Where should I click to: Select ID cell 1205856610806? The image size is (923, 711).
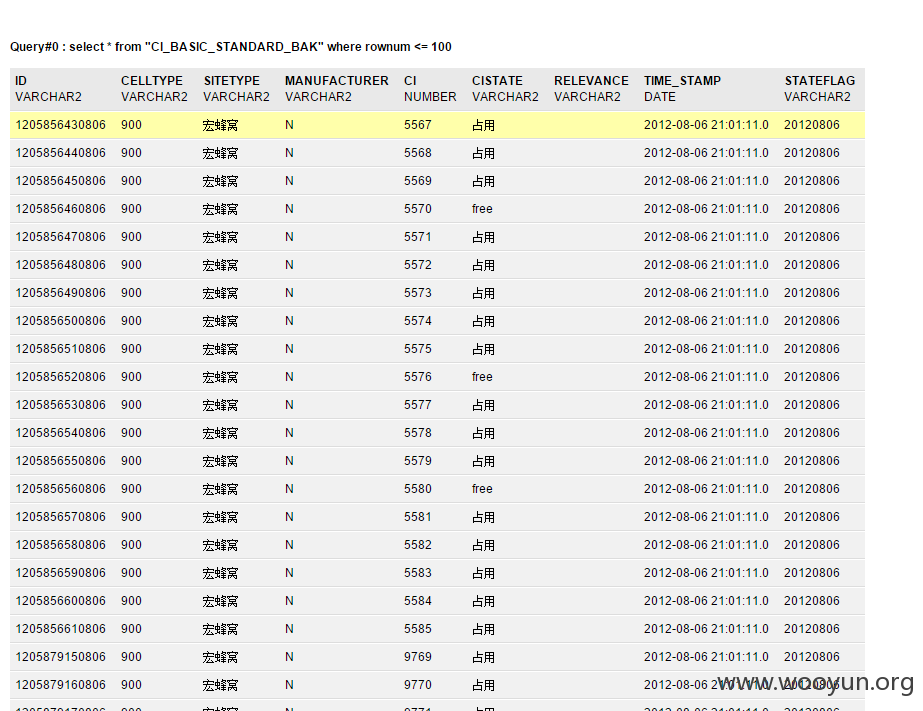[x=61, y=629]
